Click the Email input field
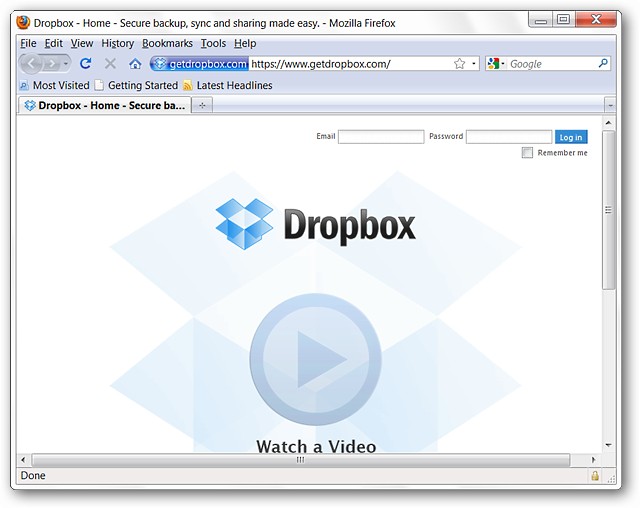Screen dimensions: 640x508 [381, 137]
